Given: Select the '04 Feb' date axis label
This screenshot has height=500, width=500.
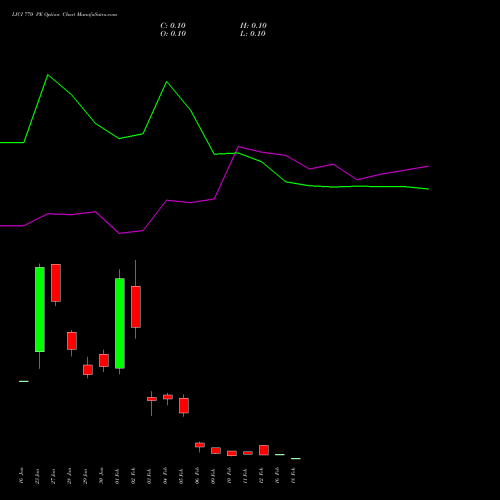Looking at the screenshot, I should tap(165, 476).
